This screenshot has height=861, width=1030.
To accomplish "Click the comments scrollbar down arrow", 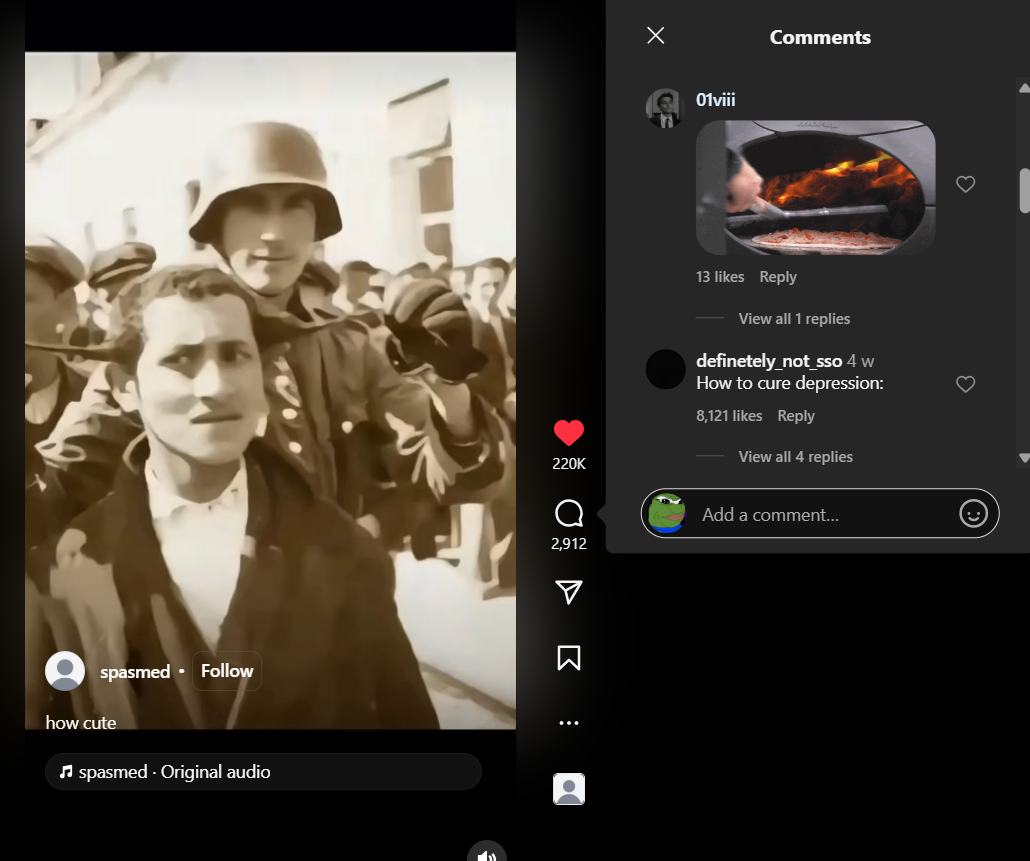I will tap(1024, 457).
